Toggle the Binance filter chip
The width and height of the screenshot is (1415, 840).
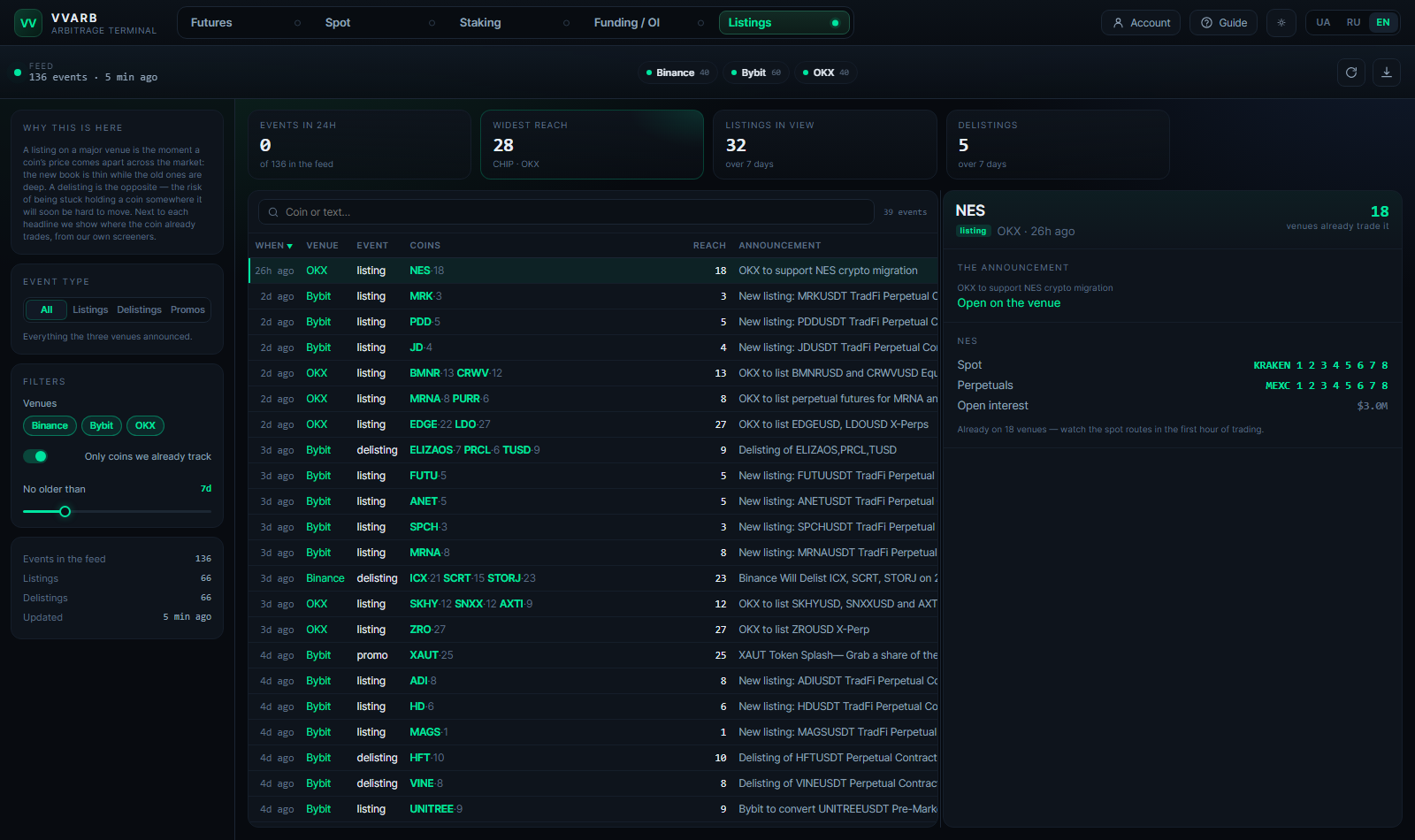click(x=50, y=426)
